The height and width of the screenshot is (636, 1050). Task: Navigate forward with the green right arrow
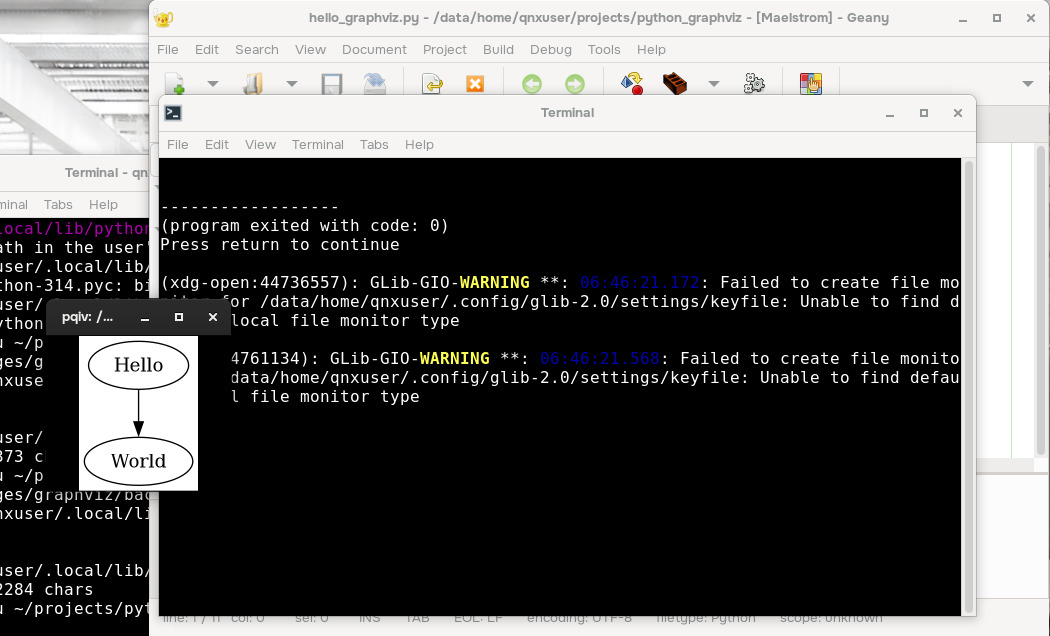pos(574,84)
